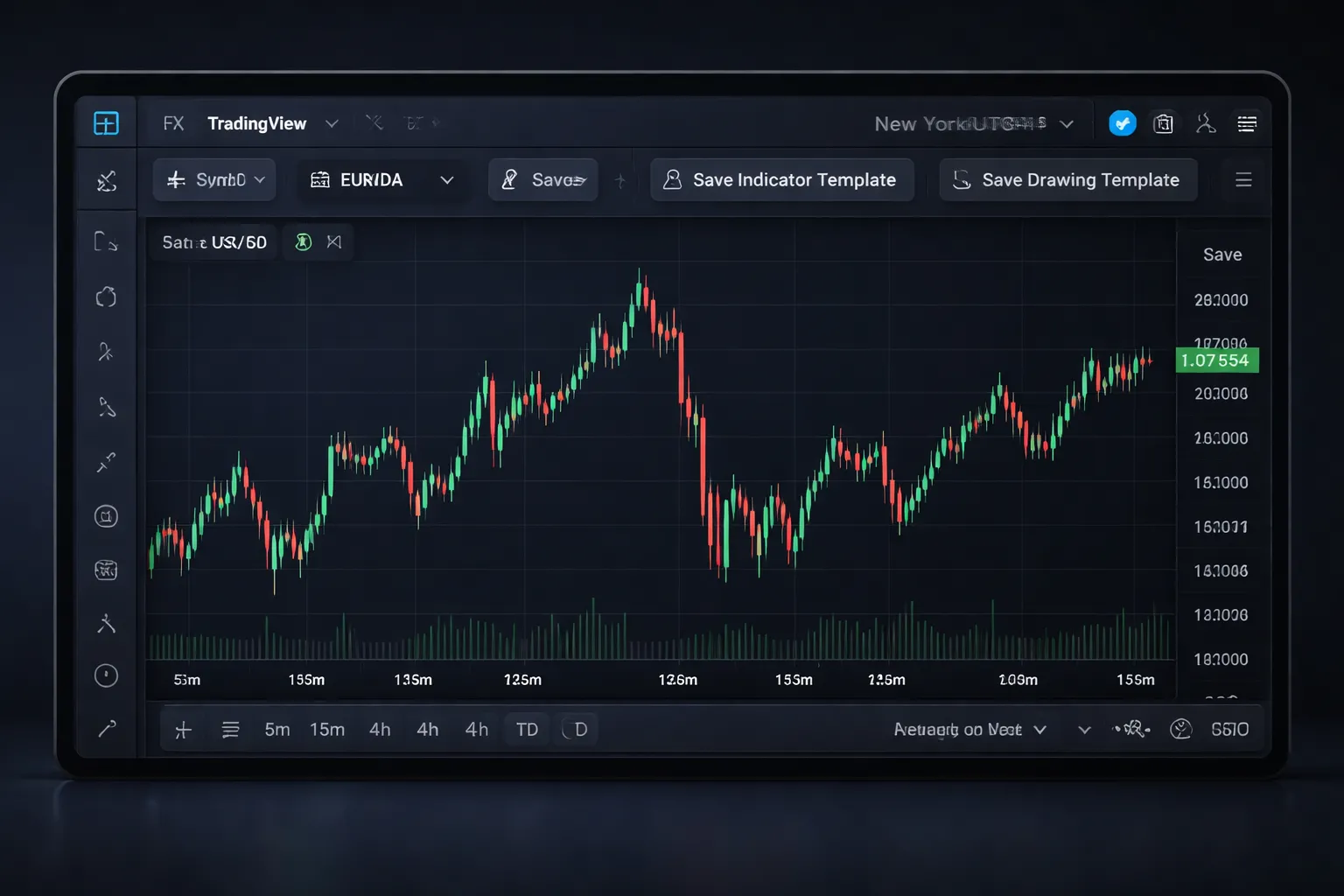Click the calendar/clipboard icon near top right
This screenshot has height=896, width=1344.
pyautogui.click(x=1164, y=123)
